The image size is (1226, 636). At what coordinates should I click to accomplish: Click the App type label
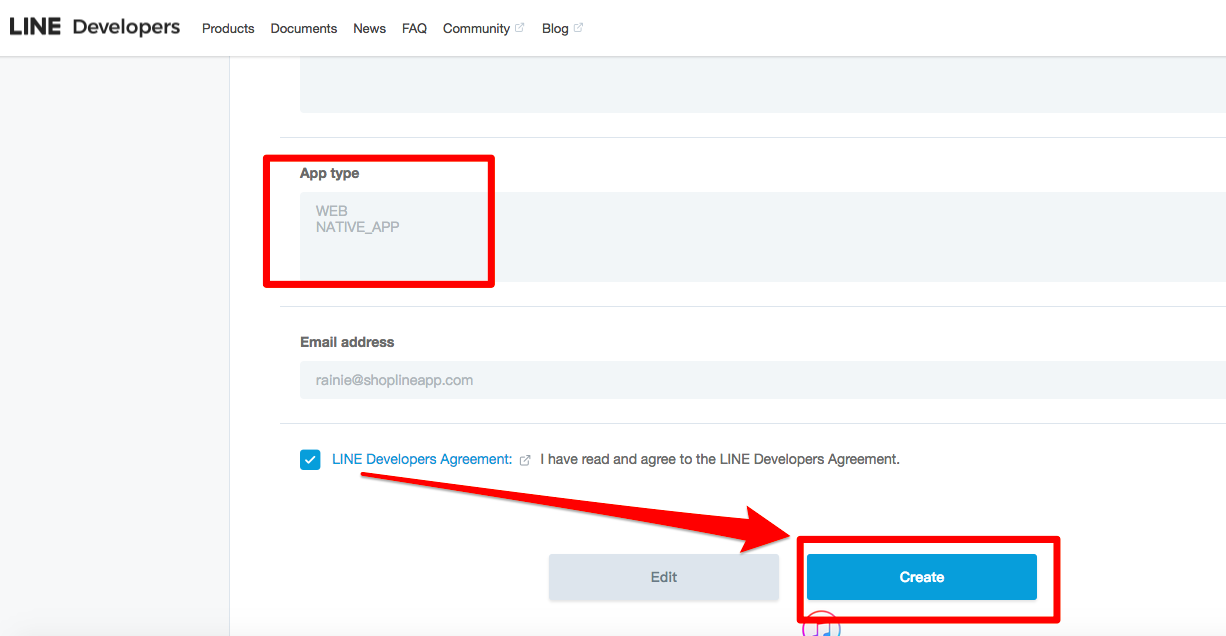coord(329,173)
